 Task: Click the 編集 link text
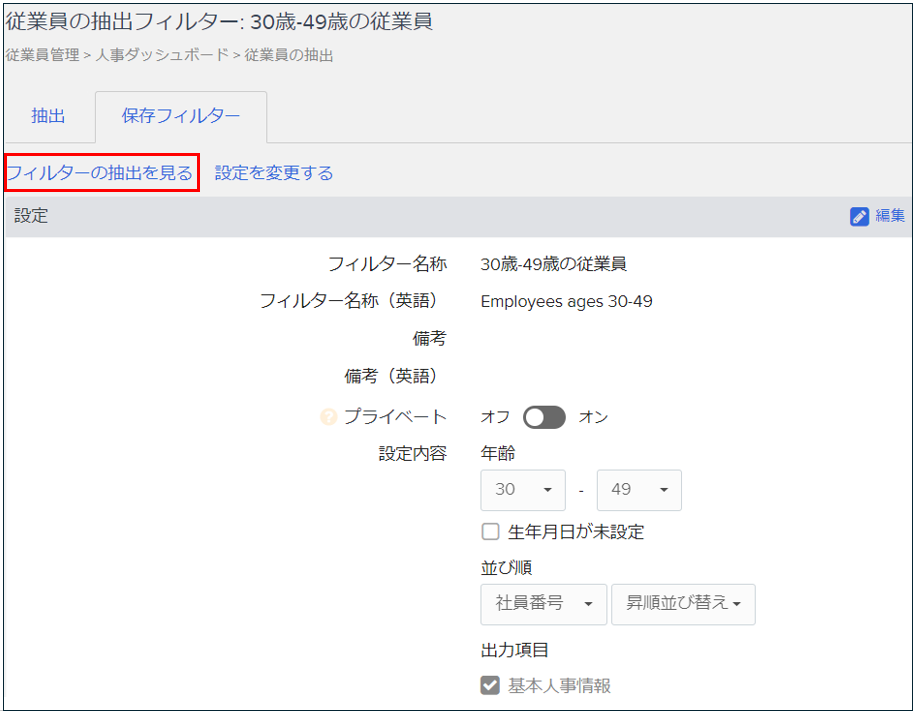(890, 215)
